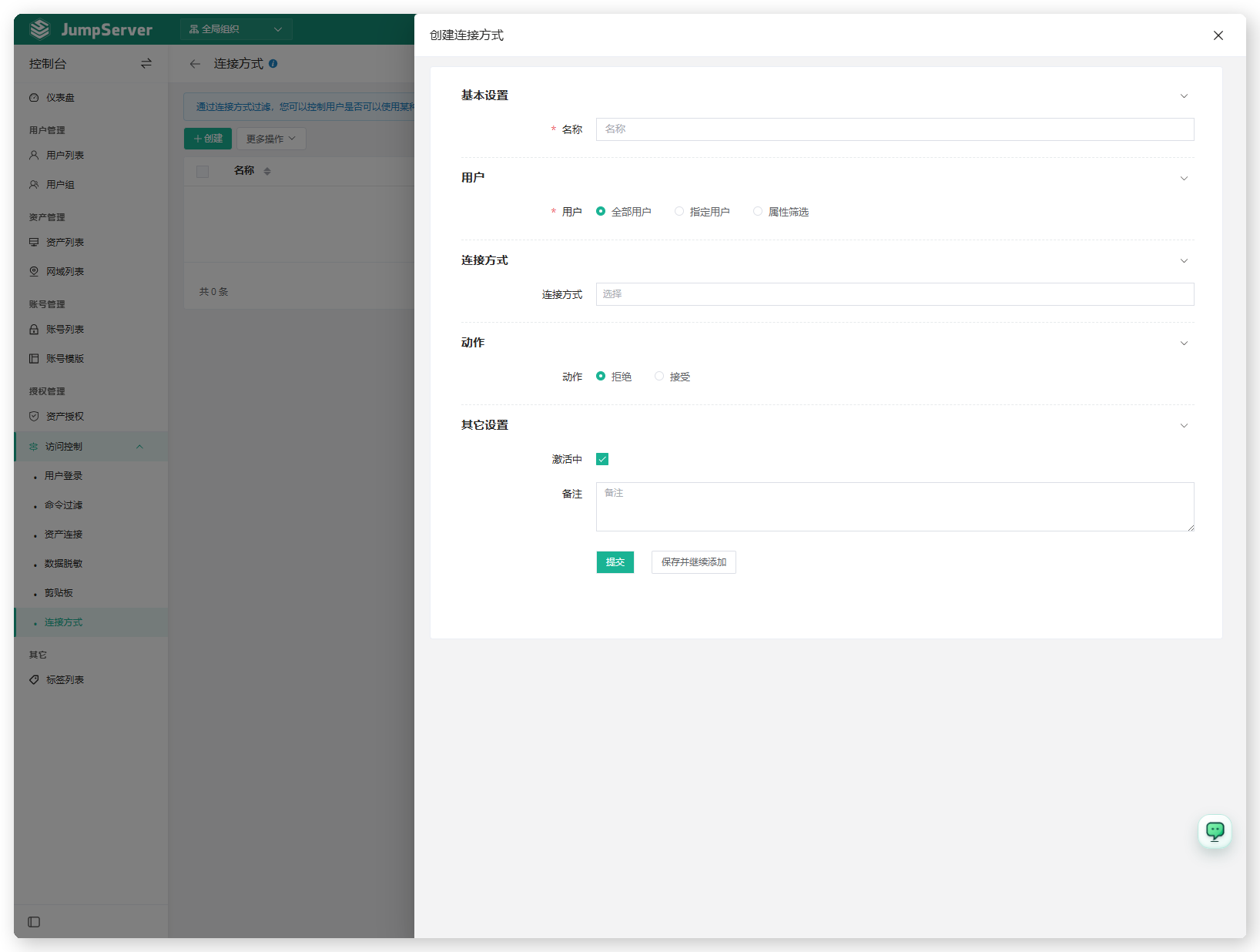Open 账号列表 sidebar entry
The width and height of the screenshot is (1260, 952).
pyautogui.click(x=91, y=330)
